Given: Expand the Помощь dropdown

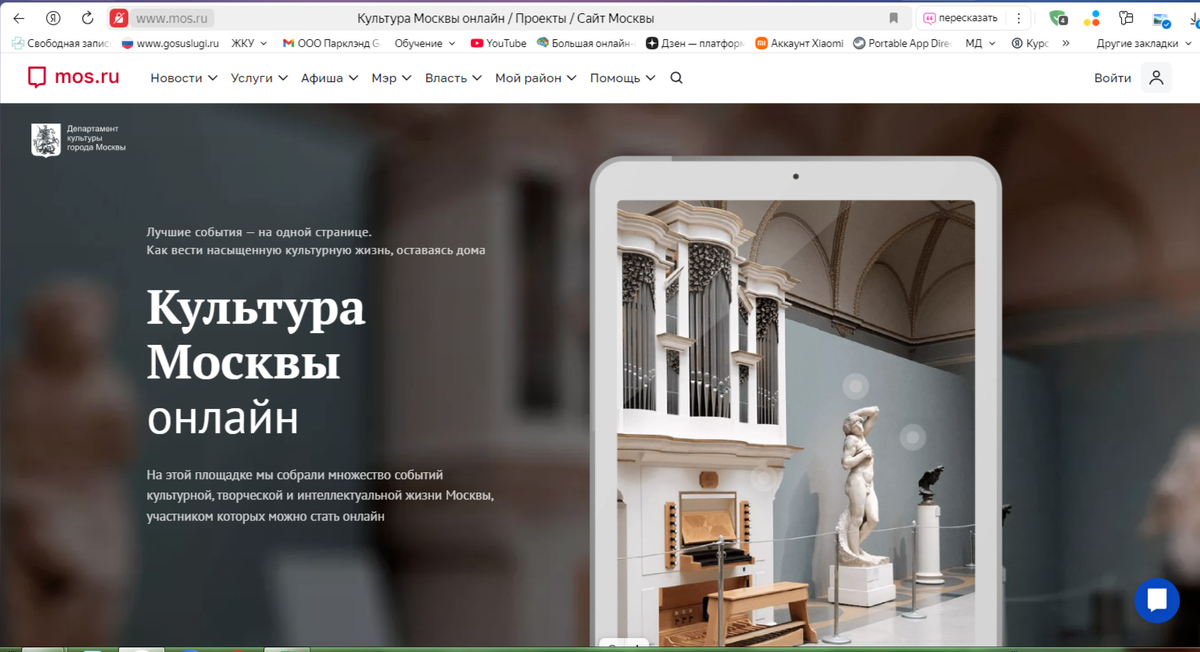Looking at the screenshot, I should pos(623,78).
